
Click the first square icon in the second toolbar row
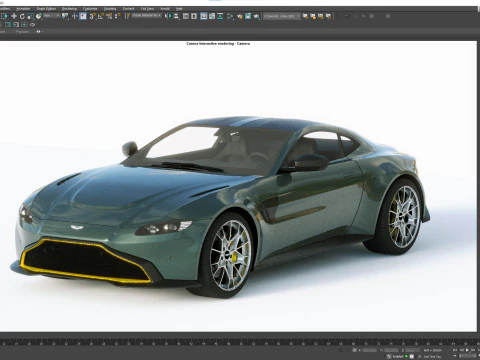(x=8, y=25)
